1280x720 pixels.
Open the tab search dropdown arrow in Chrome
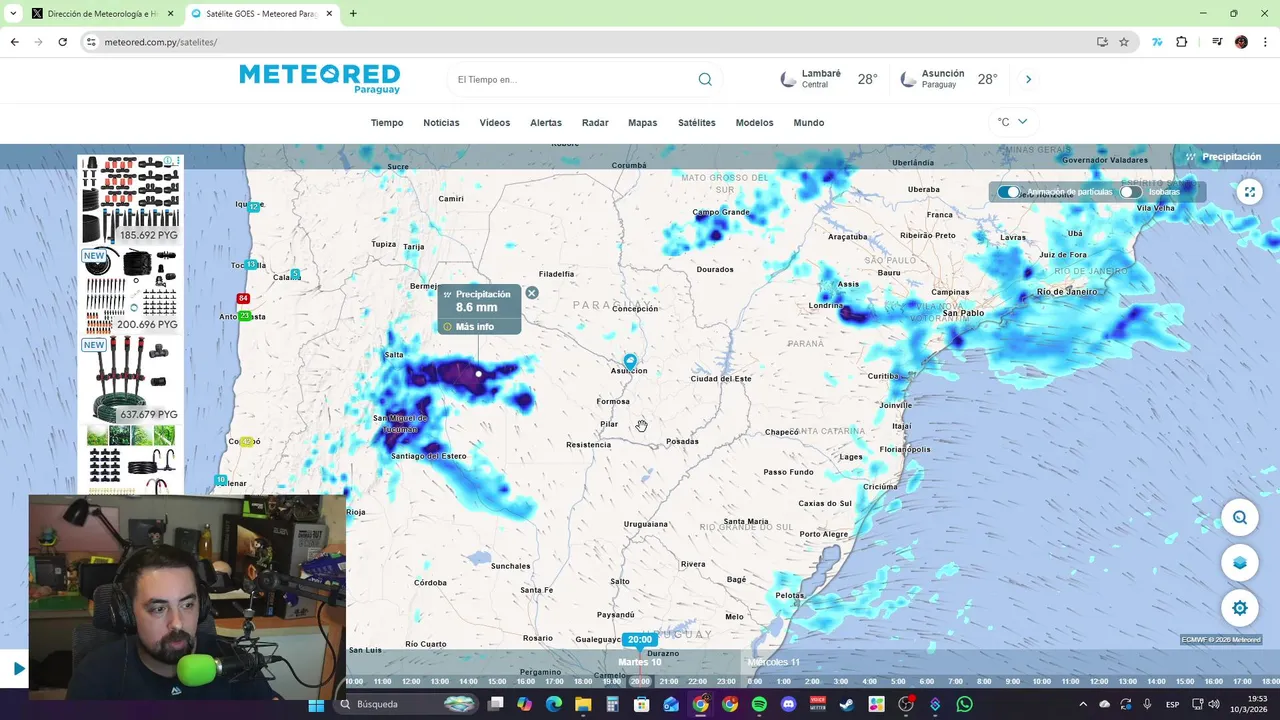[x=13, y=14]
